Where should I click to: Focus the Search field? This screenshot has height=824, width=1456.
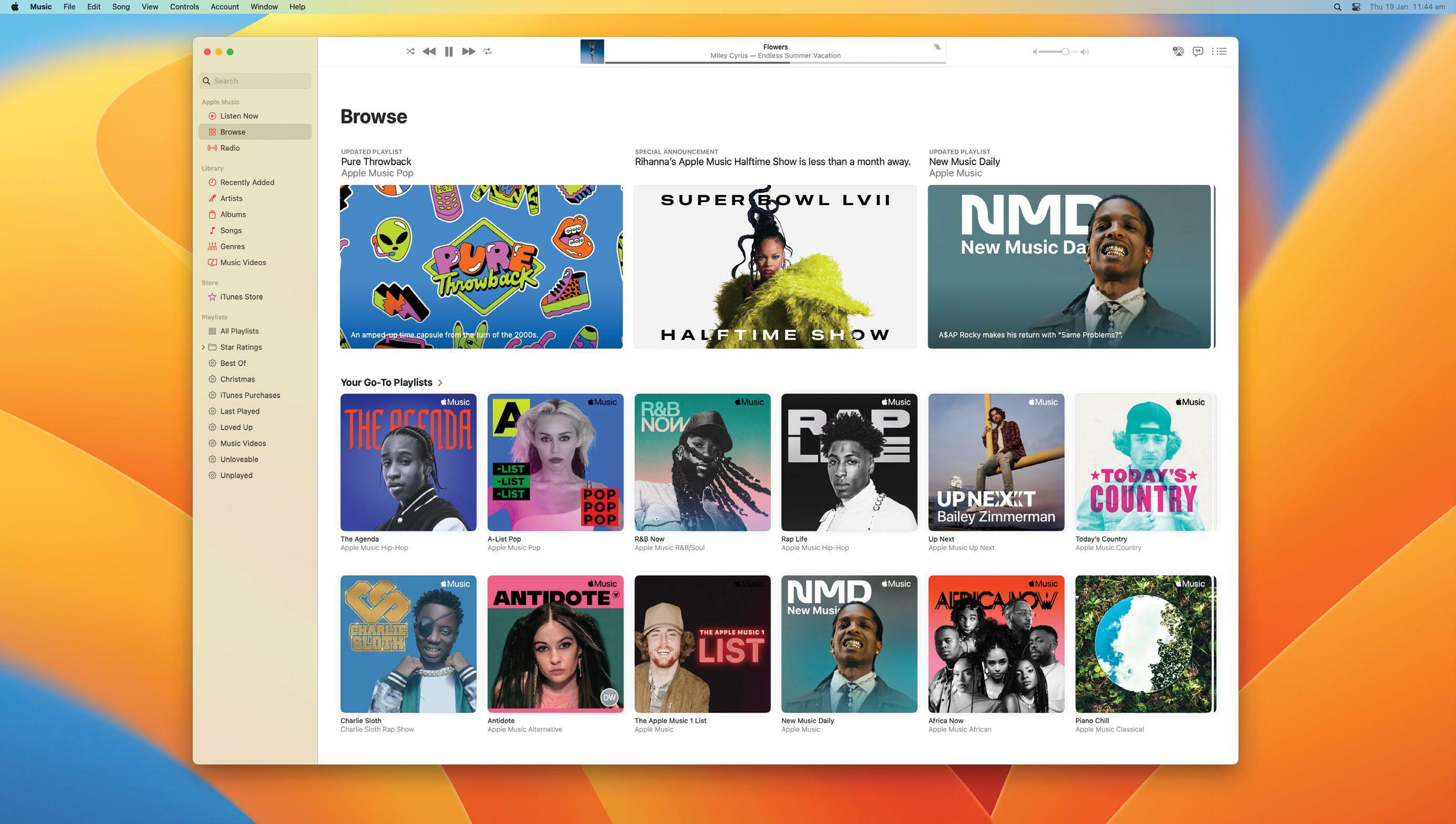tap(255, 81)
